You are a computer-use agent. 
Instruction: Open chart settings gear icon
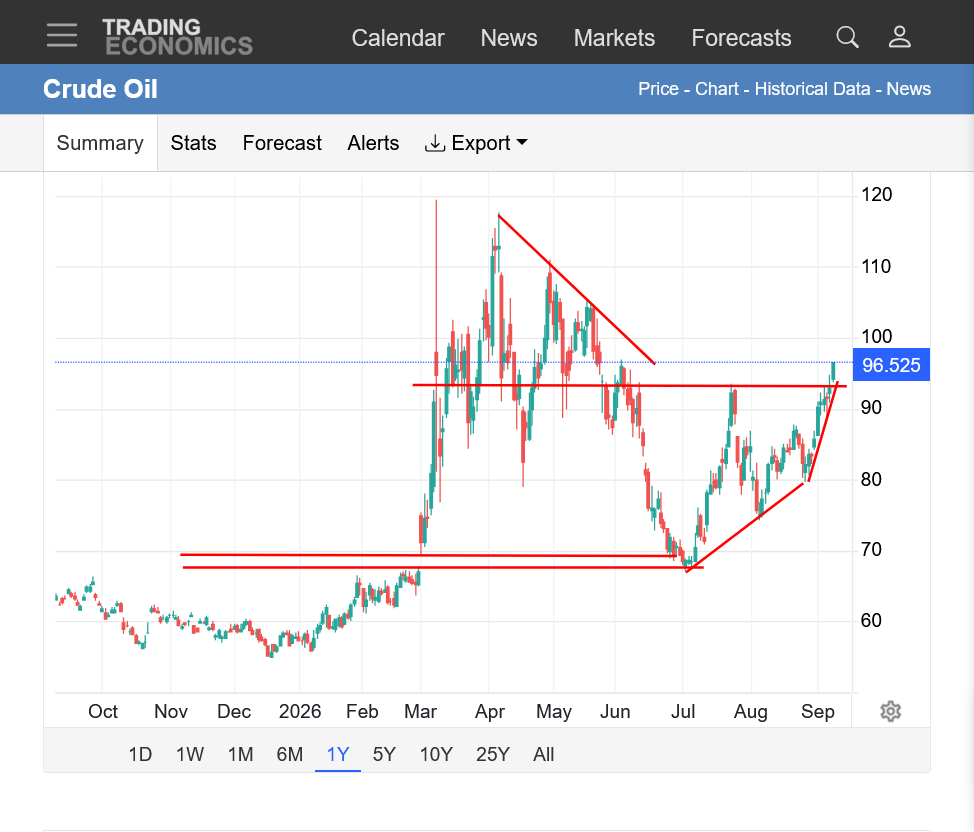pyautogui.click(x=890, y=711)
